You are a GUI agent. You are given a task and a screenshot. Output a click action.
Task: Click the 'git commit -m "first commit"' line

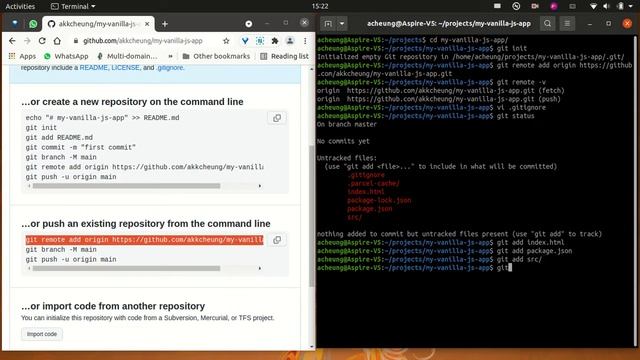(x=80, y=147)
